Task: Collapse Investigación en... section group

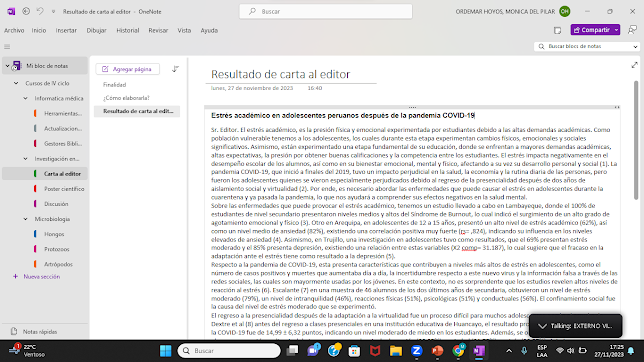Action: [x=25, y=159]
